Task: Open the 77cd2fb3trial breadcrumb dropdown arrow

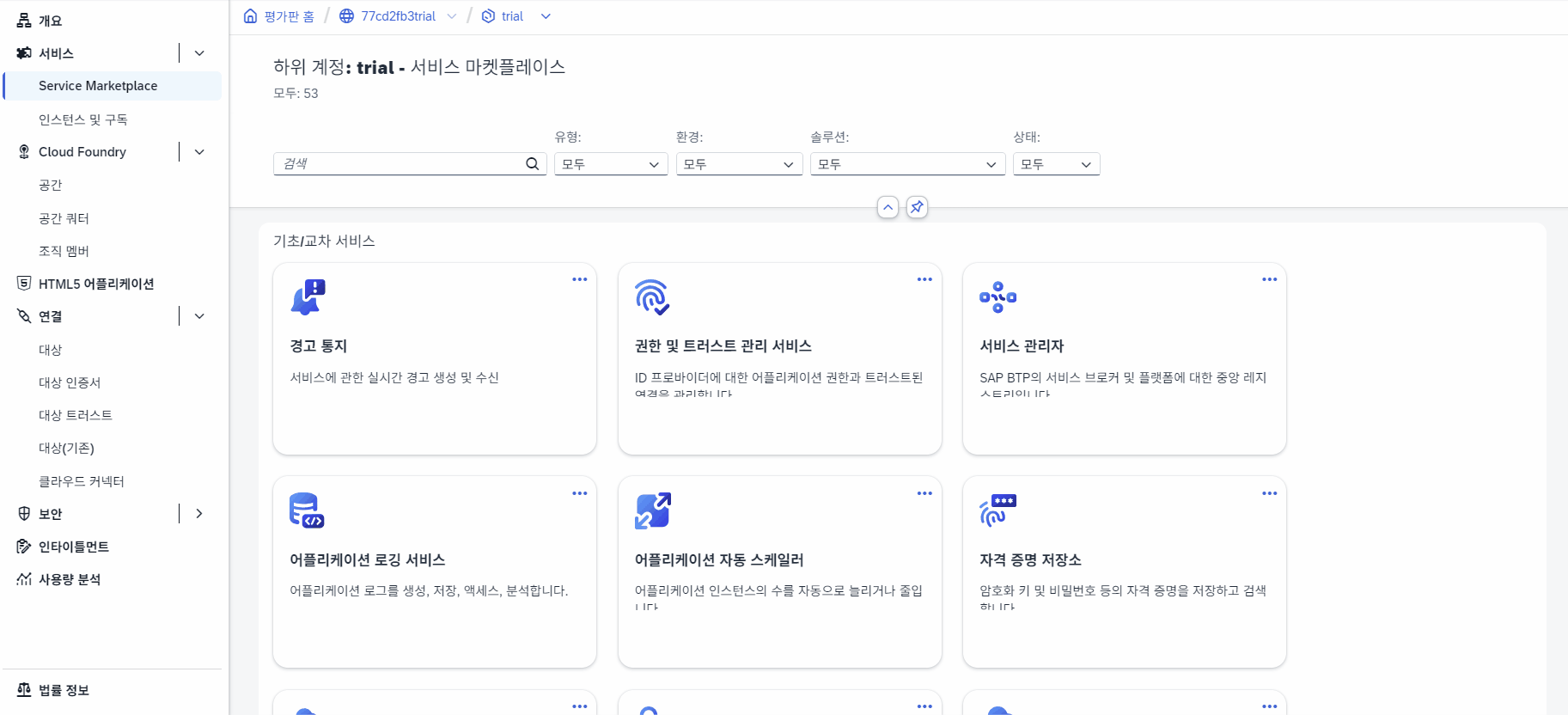Action: click(452, 16)
